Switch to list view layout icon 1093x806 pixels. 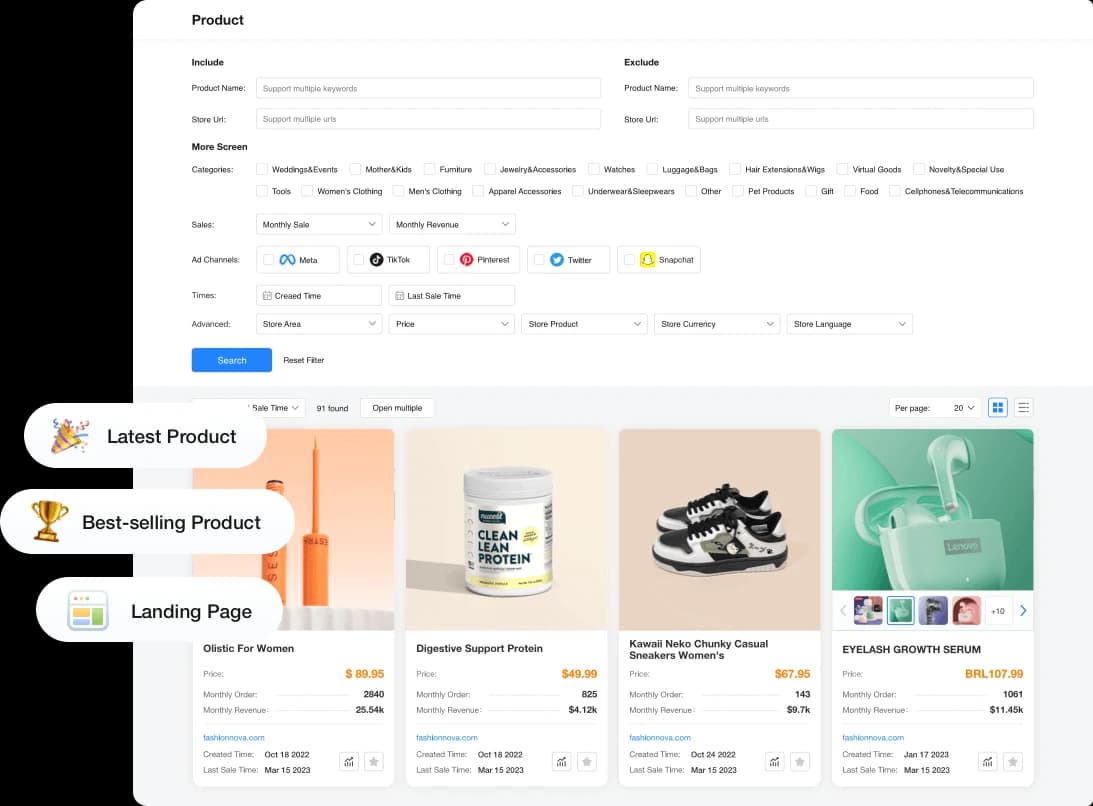(1023, 408)
